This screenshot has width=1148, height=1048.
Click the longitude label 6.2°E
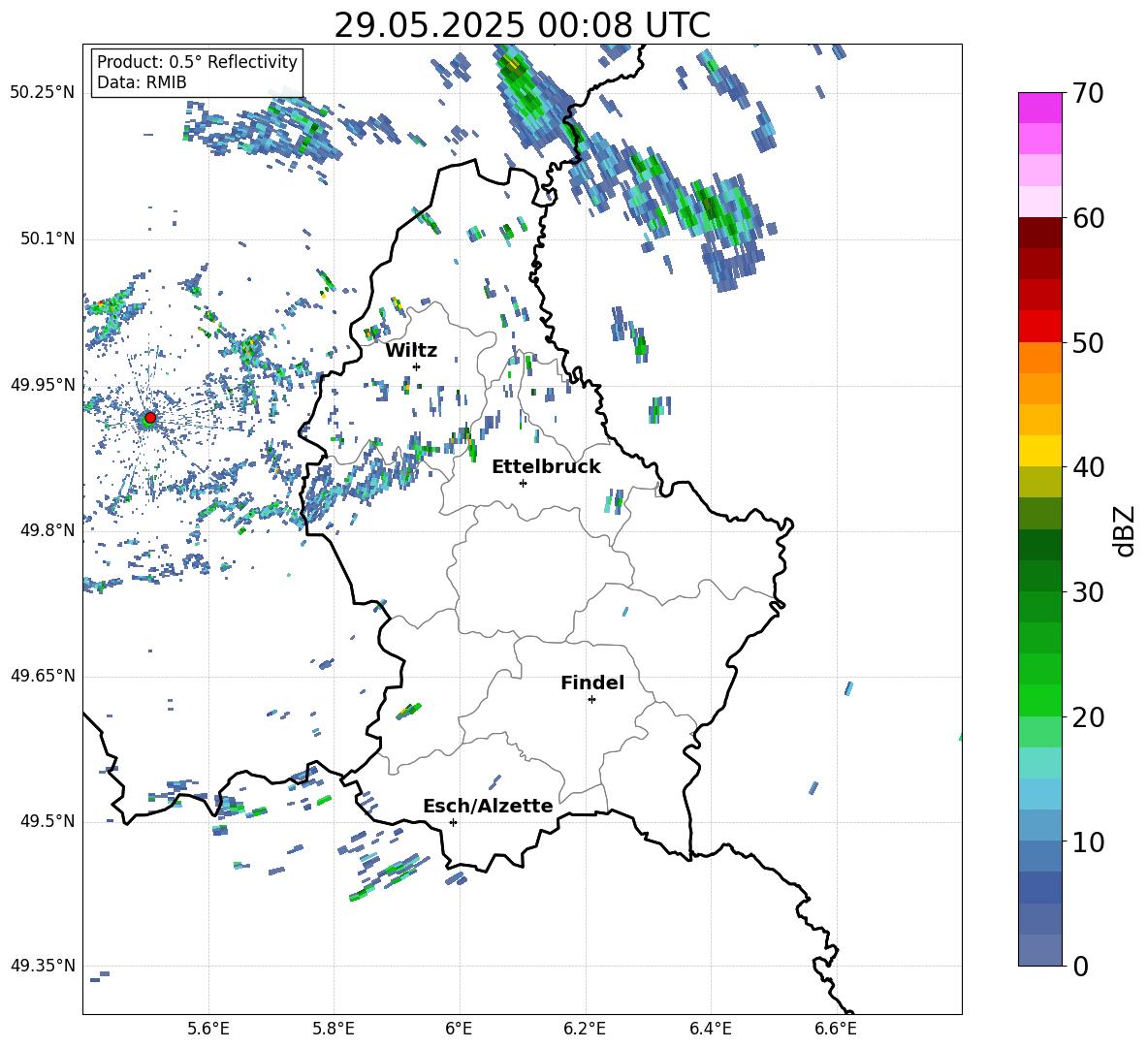tap(585, 1029)
